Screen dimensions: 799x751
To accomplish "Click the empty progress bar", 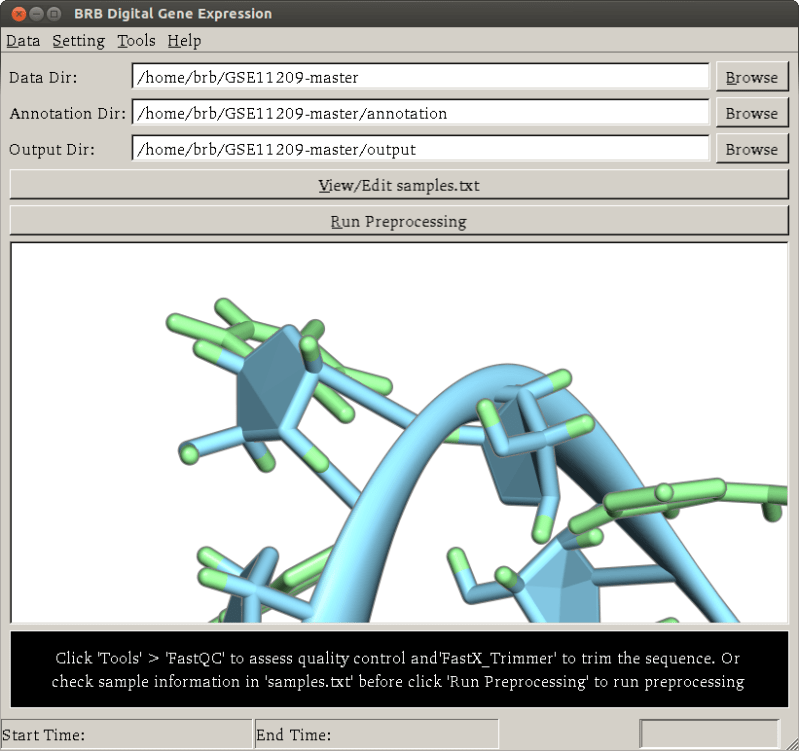I will [x=709, y=734].
